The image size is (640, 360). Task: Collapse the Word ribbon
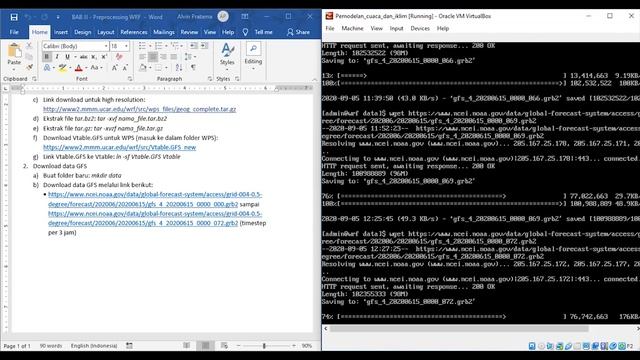point(315,79)
